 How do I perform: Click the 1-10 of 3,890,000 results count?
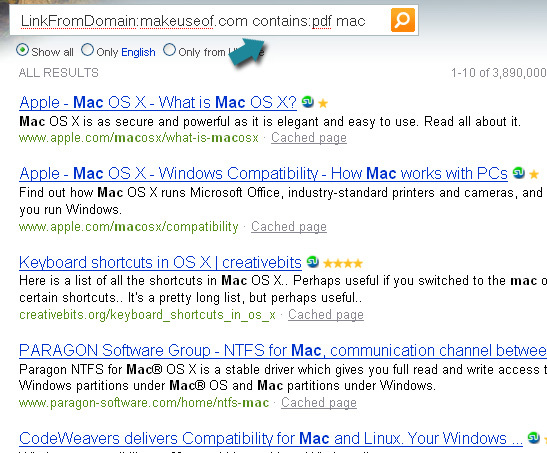click(x=499, y=73)
